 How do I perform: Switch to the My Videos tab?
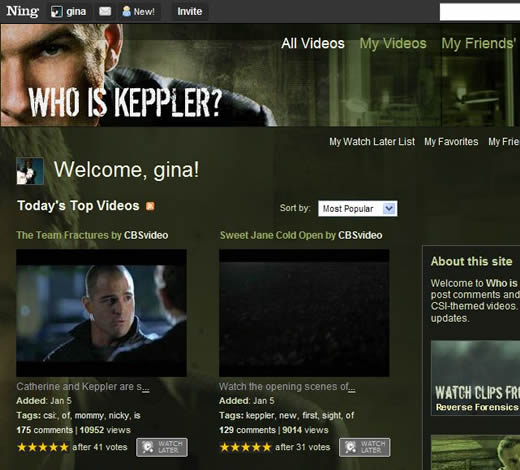click(x=393, y=43)
